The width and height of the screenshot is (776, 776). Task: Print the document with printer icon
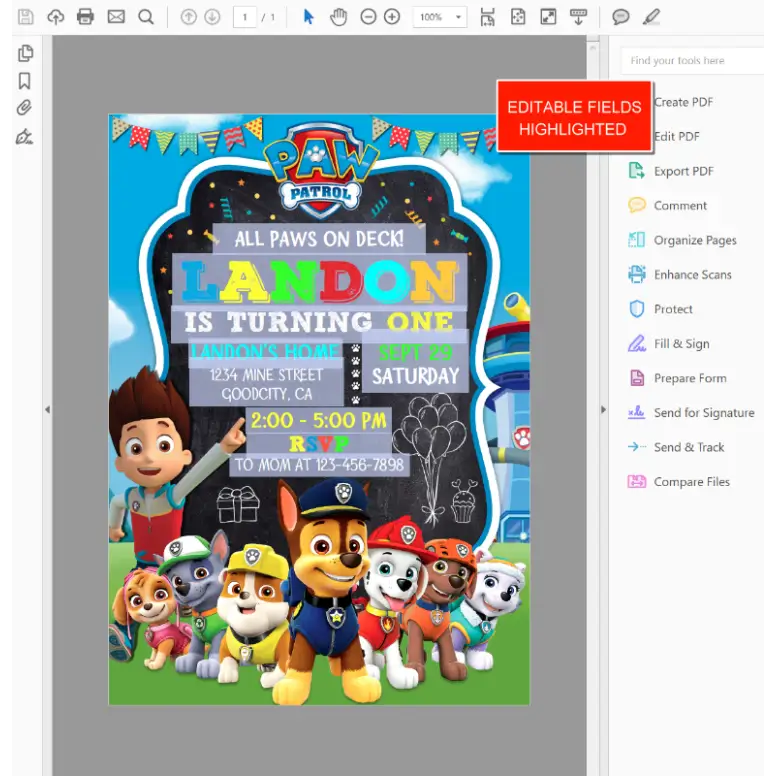coord(85,17)
